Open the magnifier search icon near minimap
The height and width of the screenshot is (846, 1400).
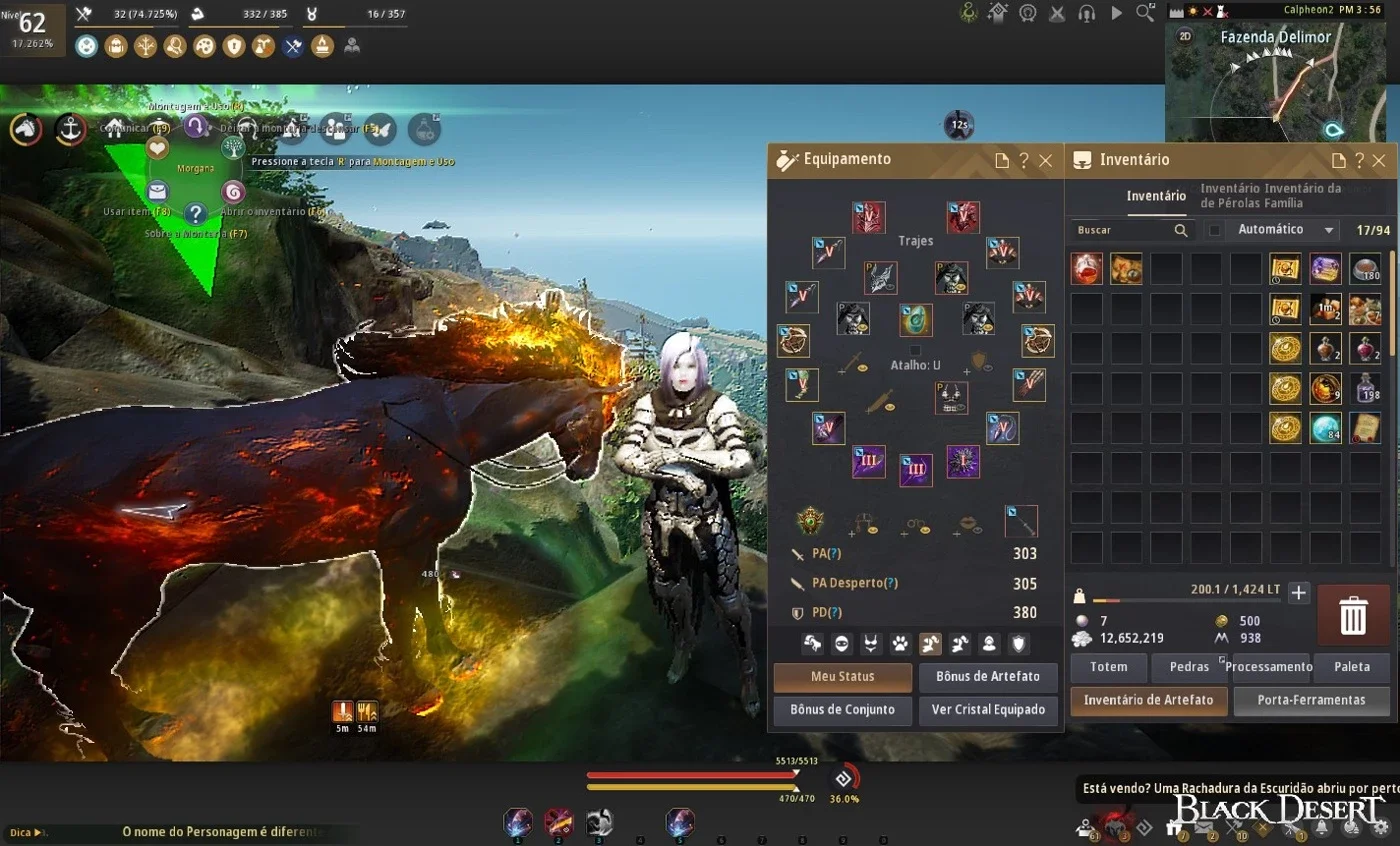pyautogui.click(x=1146, y=13)
